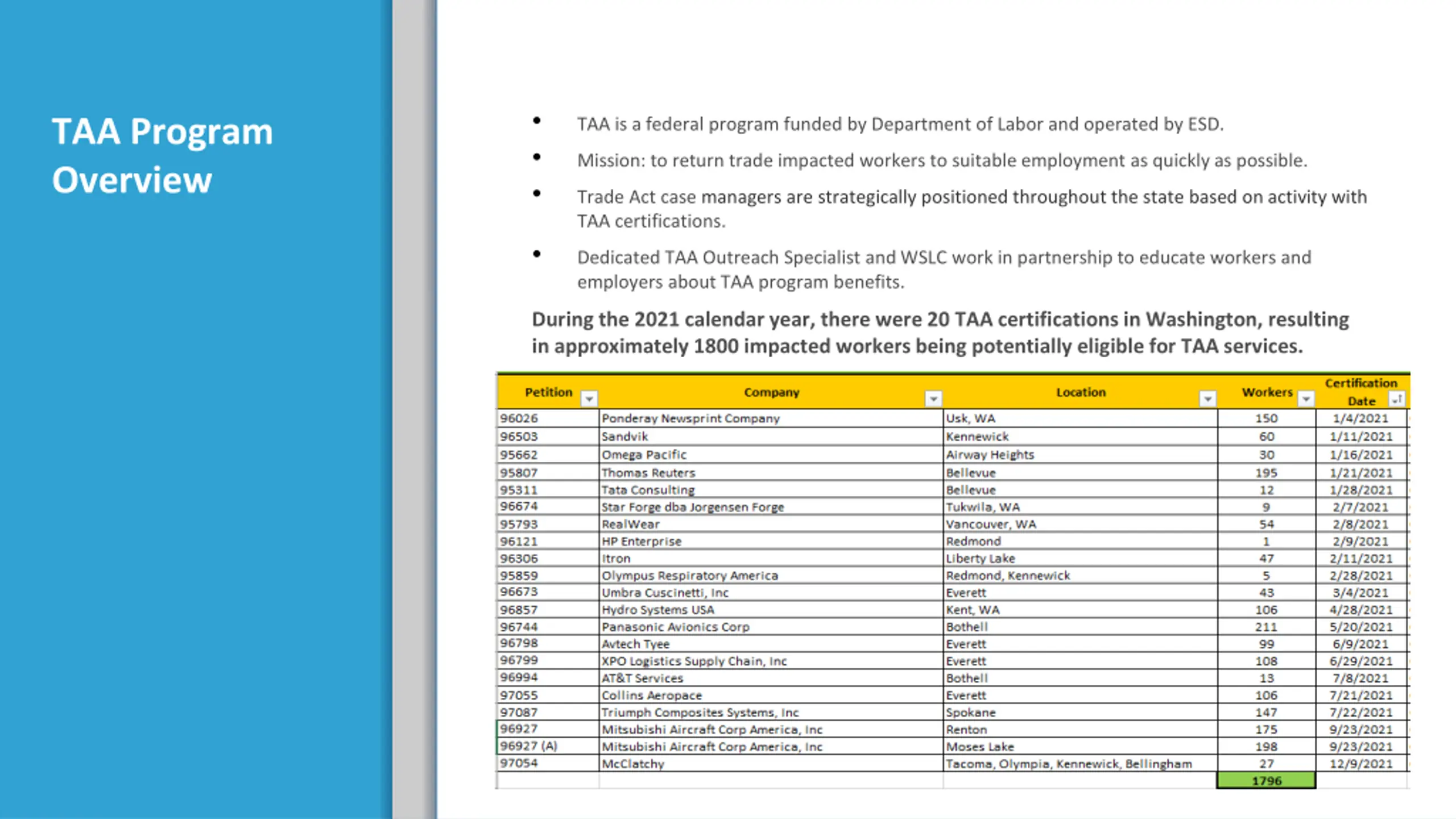Click workers value 198

(1267, 746)
